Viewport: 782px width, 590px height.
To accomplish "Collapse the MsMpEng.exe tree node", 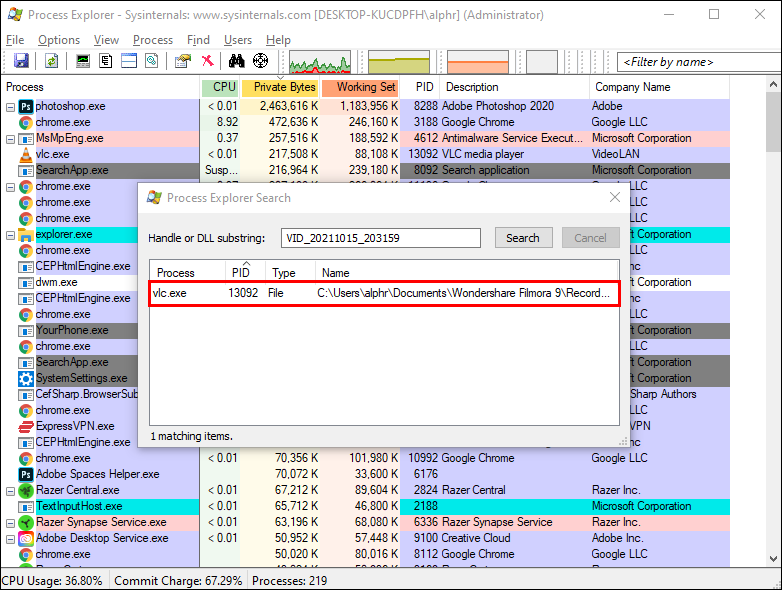I will (x=10, y=138).
